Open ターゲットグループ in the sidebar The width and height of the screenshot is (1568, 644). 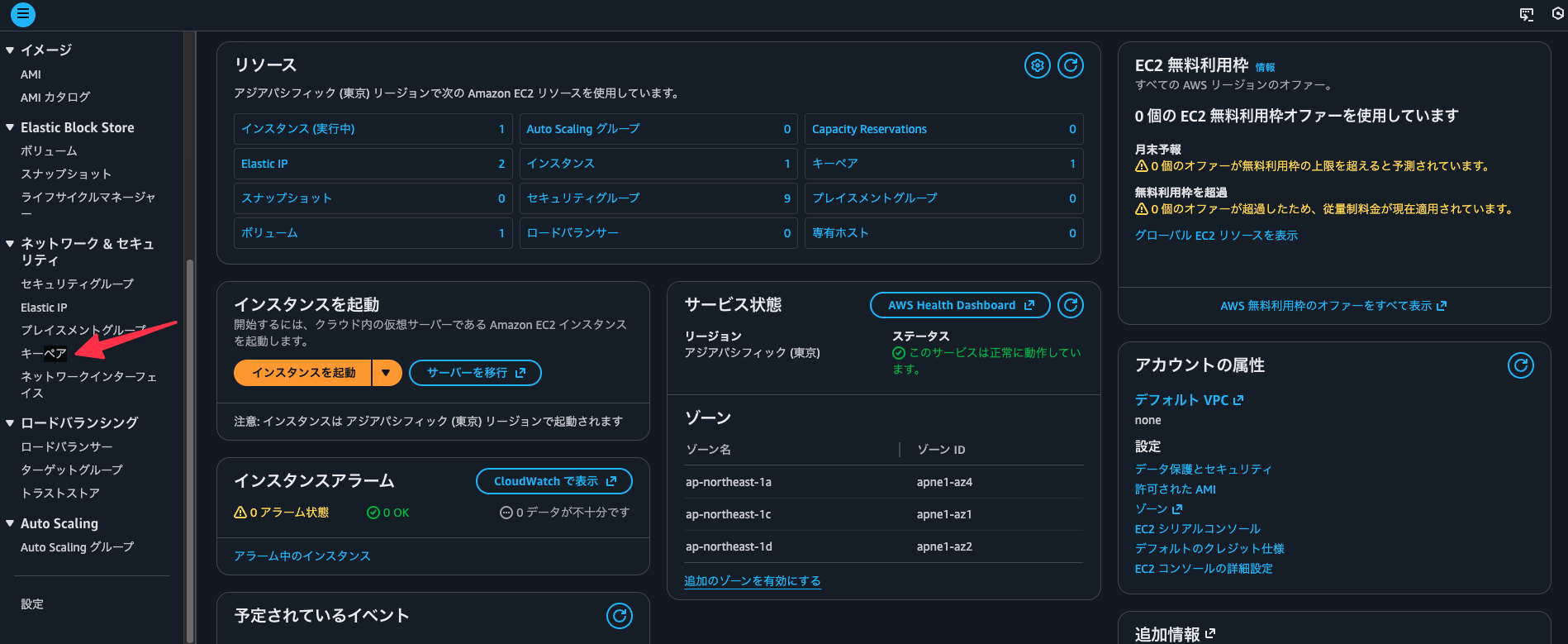(71, 470)
